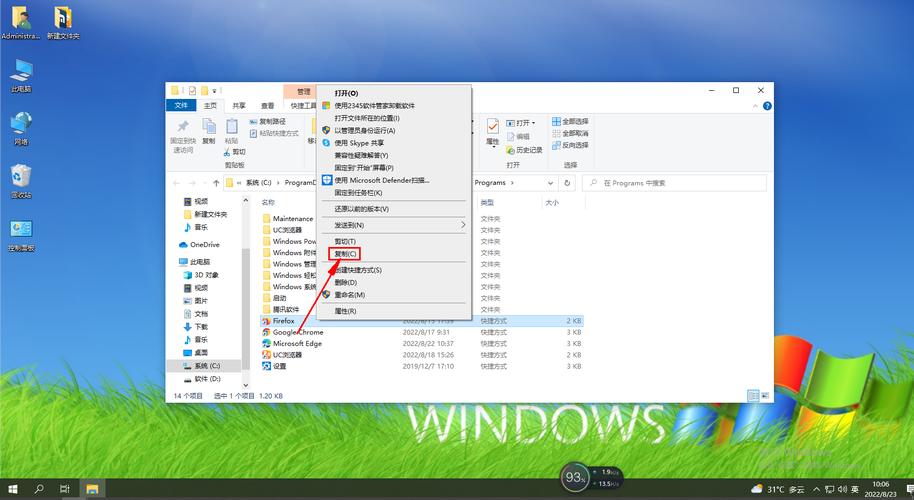Image resolution: width=914 pixels, height=500 pixels.
Task: Click the taskbar search magnifier
Action: click(39, 490)
